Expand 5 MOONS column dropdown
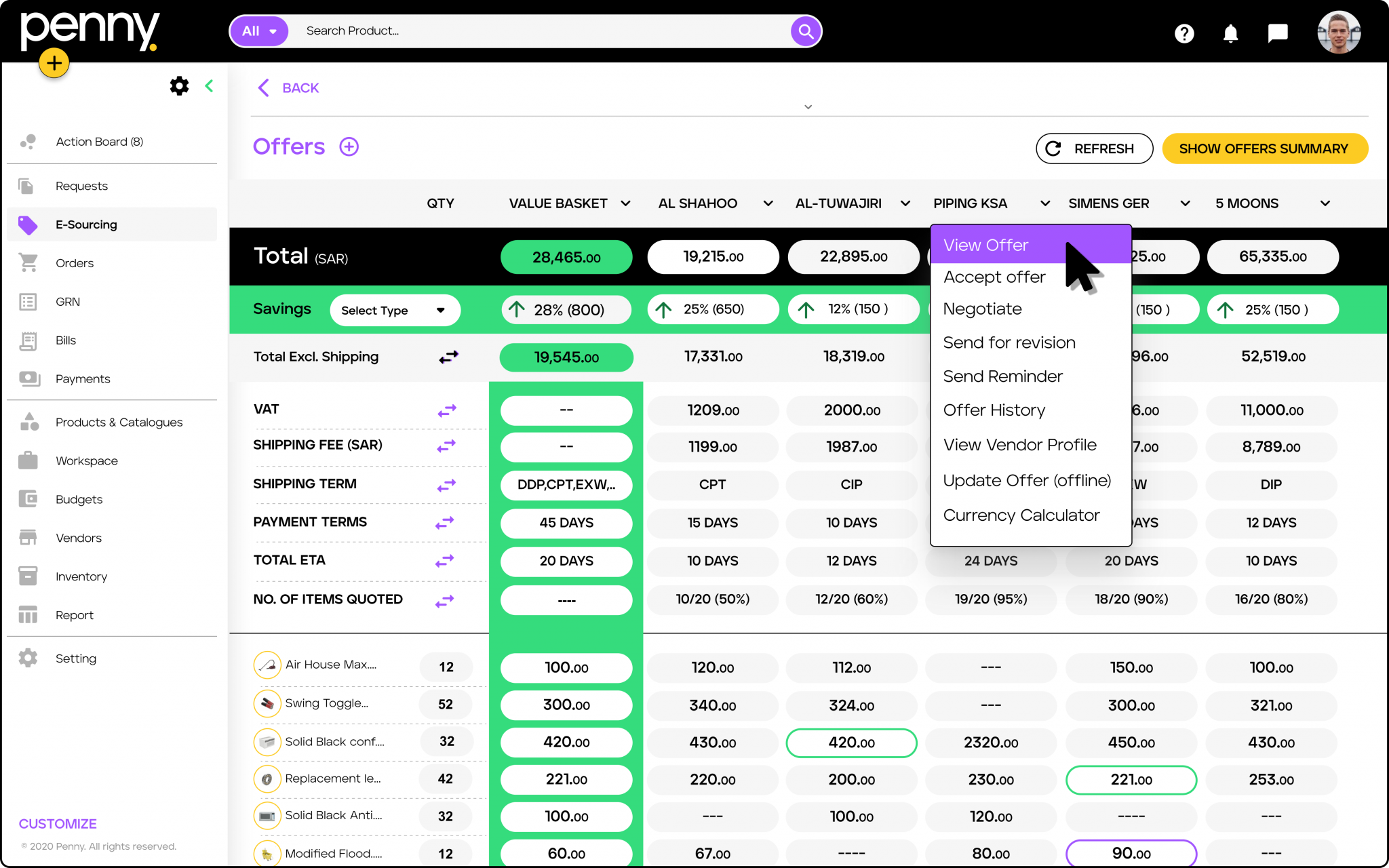This screenshot has width=1389, height=868. (1325, 203)
